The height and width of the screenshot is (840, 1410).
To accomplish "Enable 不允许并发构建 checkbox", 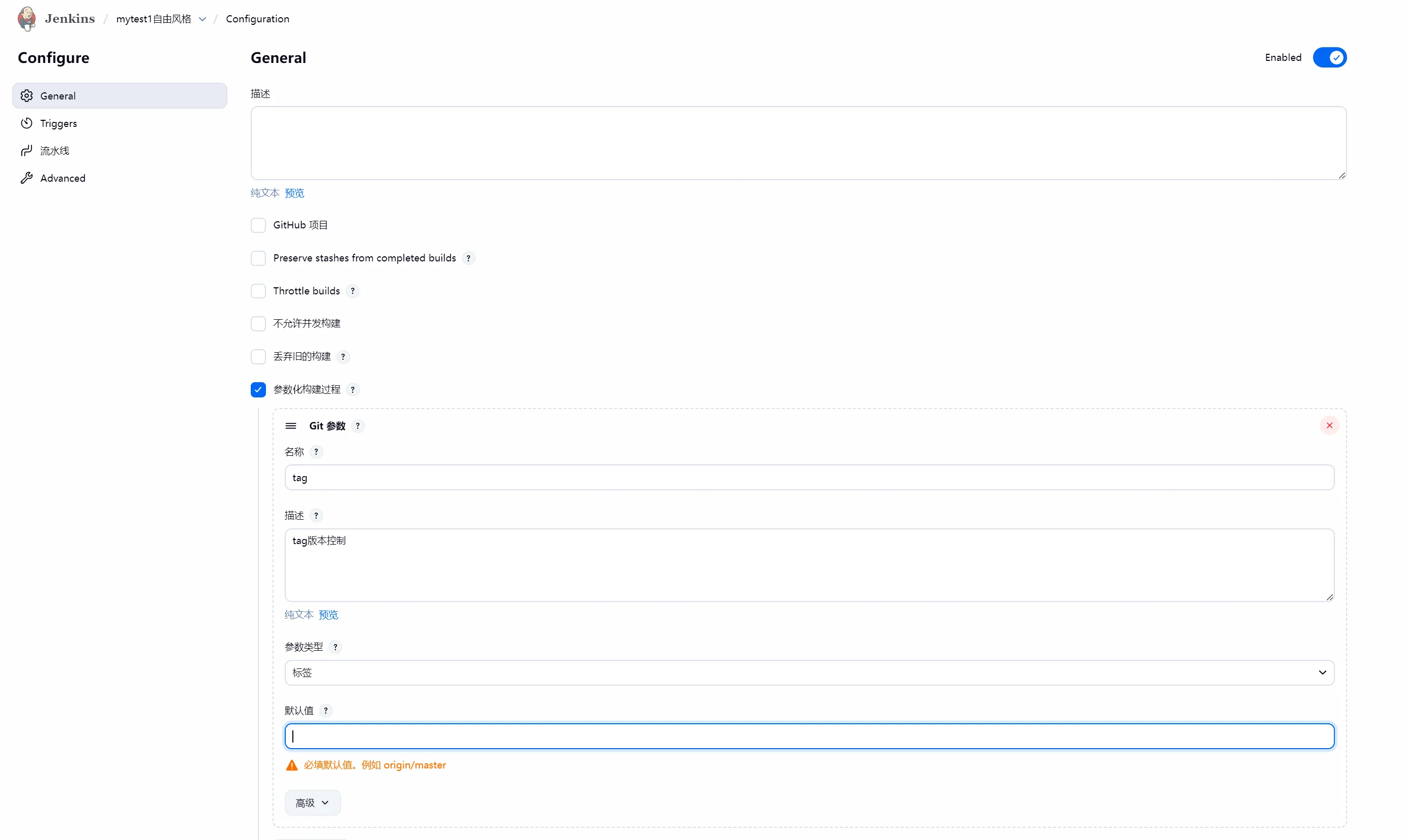I will coord(258,324).
